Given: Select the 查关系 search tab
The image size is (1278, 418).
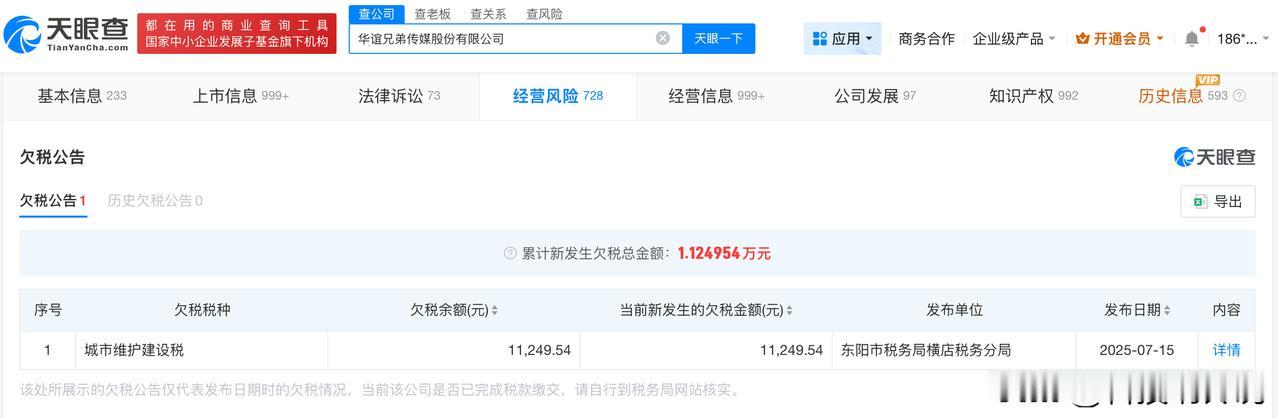Looking at the screenshot, I should 488,14.
